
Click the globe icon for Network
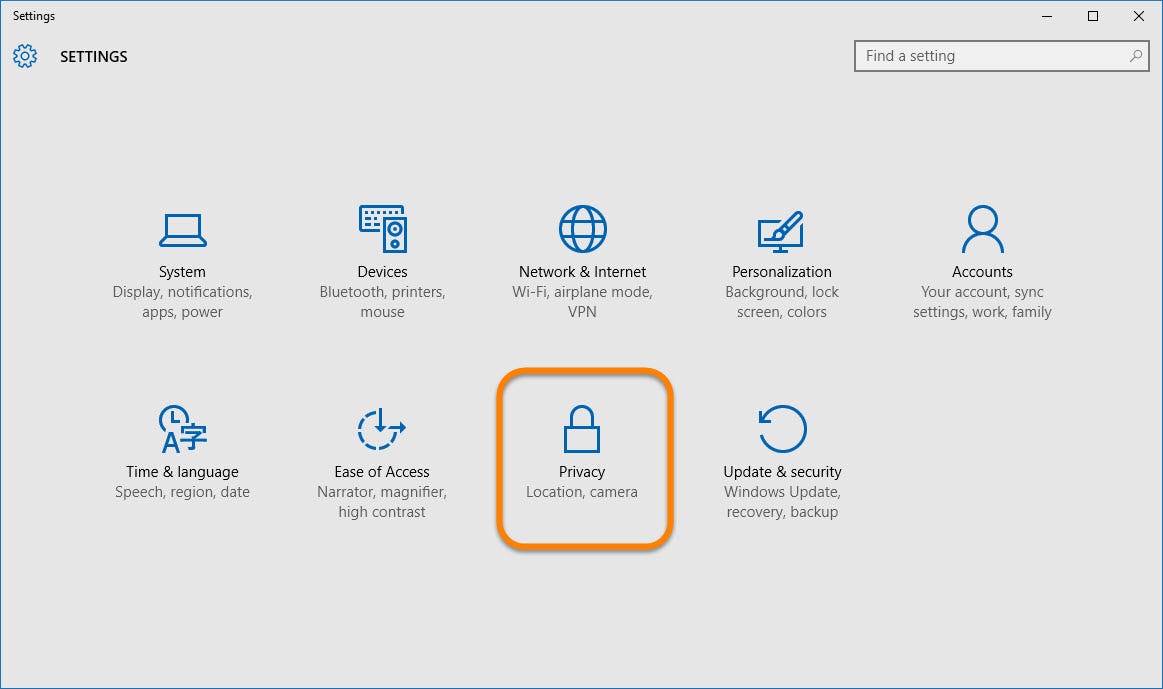582,228
